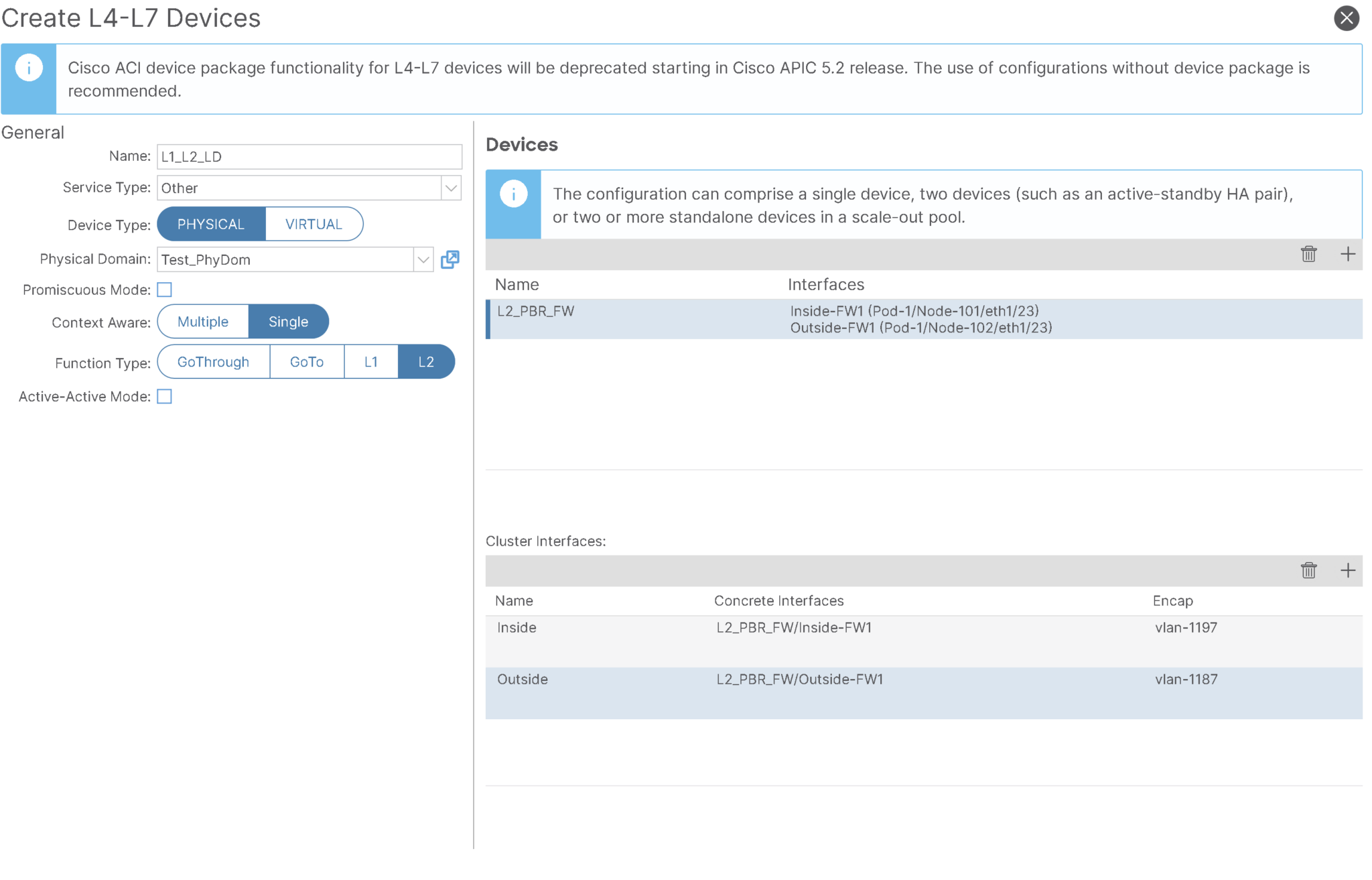The width and height of the screenshot is (1372, 880).
Task: Enable Active-Active Mode checkbox
Action: [x=164, y=397]
